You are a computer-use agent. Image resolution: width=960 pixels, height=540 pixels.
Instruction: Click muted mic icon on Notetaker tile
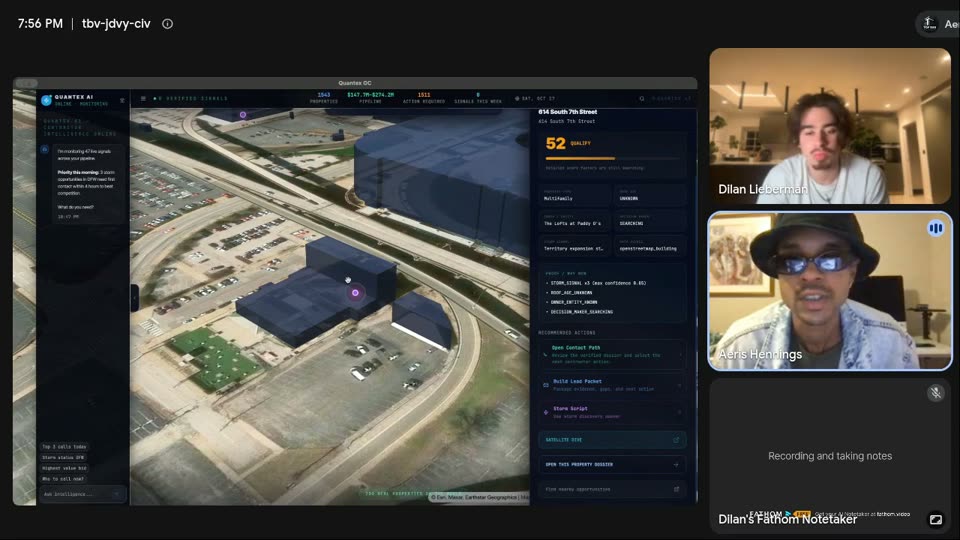pos(936,392)
